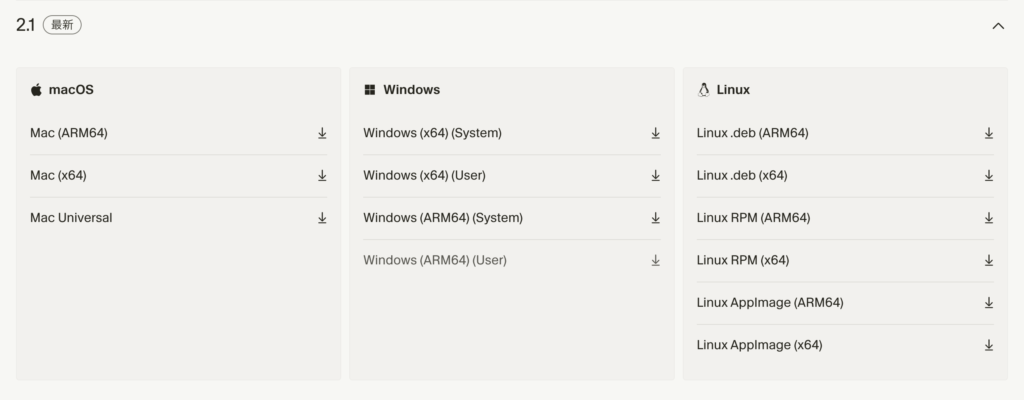Collapse the 2.1 version section chevron
Screen dimensions: 1024x400
pos(997,26)
